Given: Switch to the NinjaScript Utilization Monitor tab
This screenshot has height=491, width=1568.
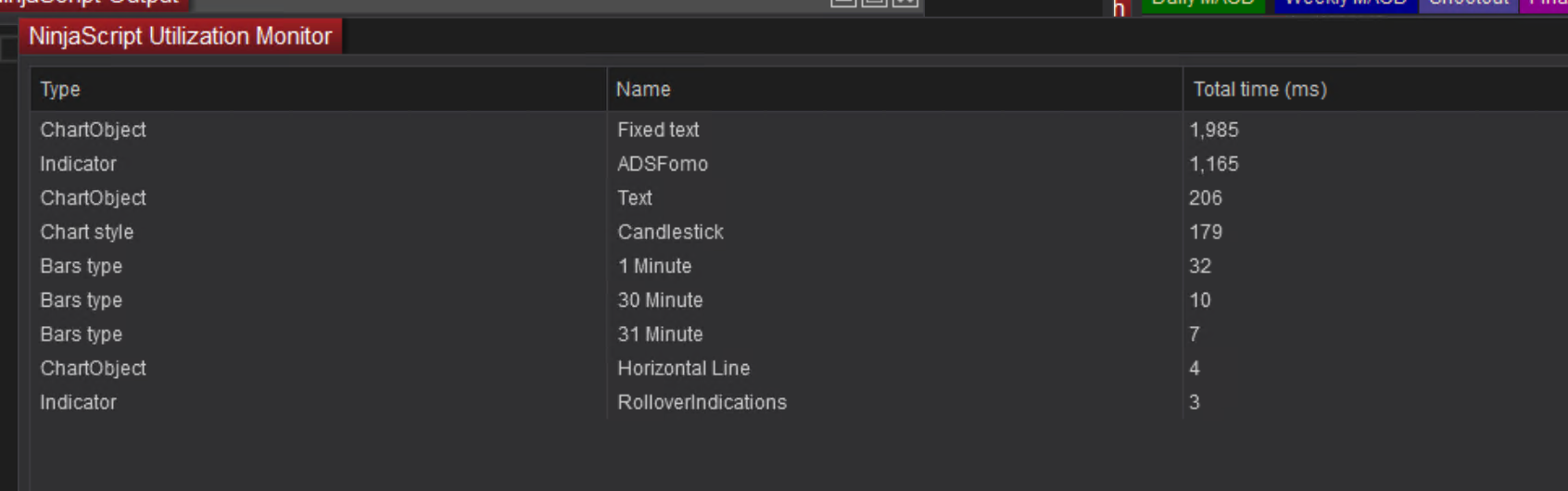Looking at the screenshot, I should click(180, 36).
